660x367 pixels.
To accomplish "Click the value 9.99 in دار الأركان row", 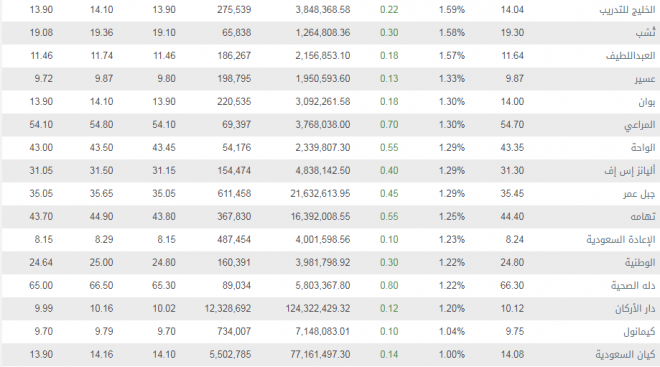I will coord(44,308).
